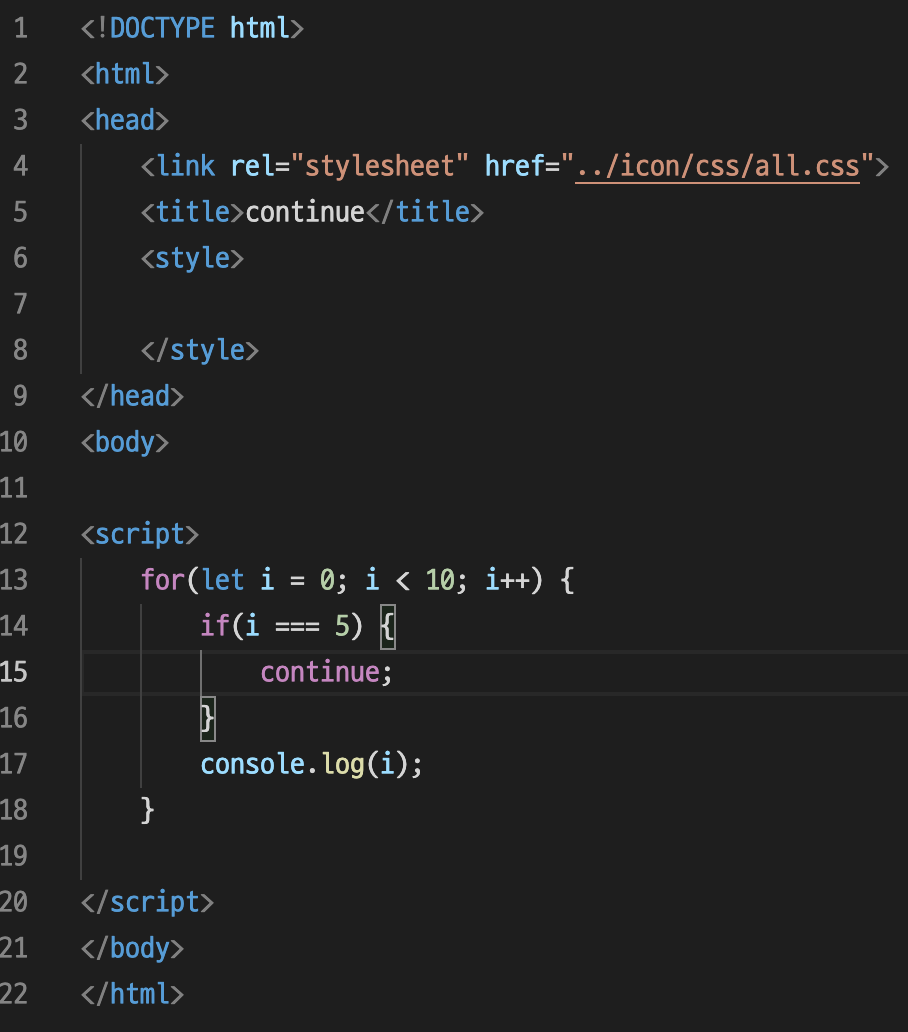
Task: Click line number 17 in gutter
Action: 14,764
